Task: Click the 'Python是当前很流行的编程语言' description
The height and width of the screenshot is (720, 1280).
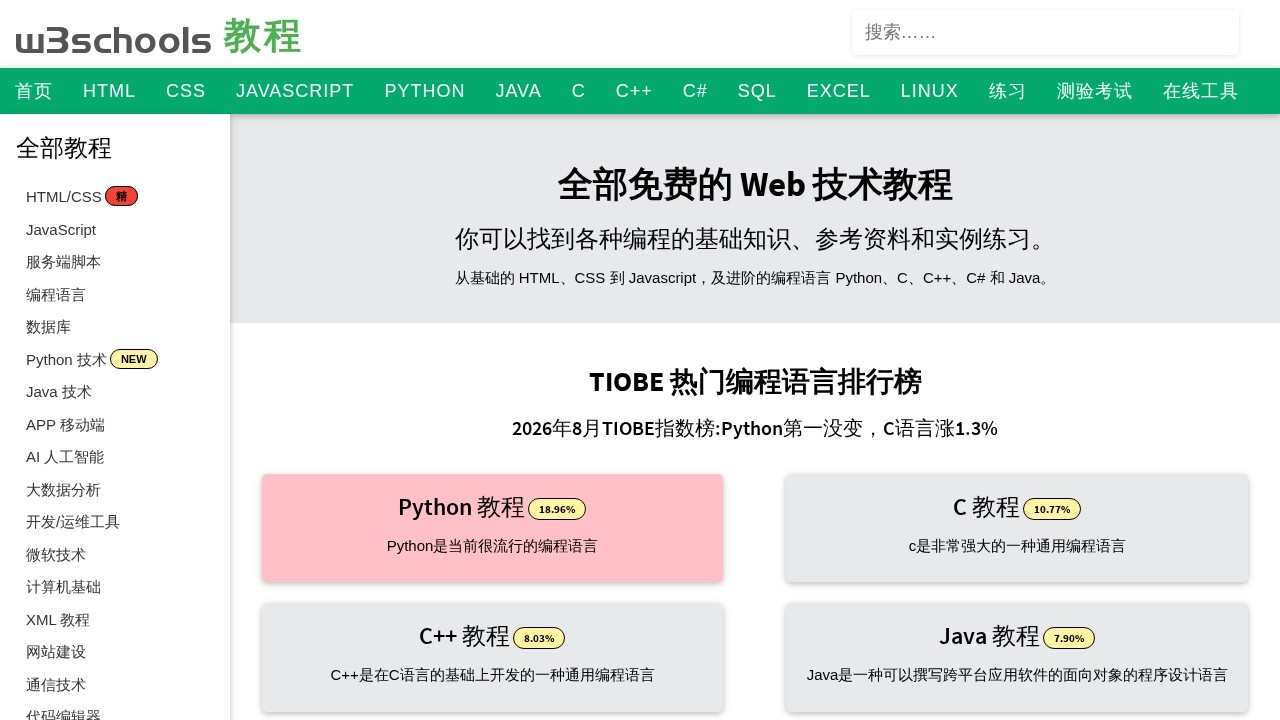Action: tap(492, 546)
